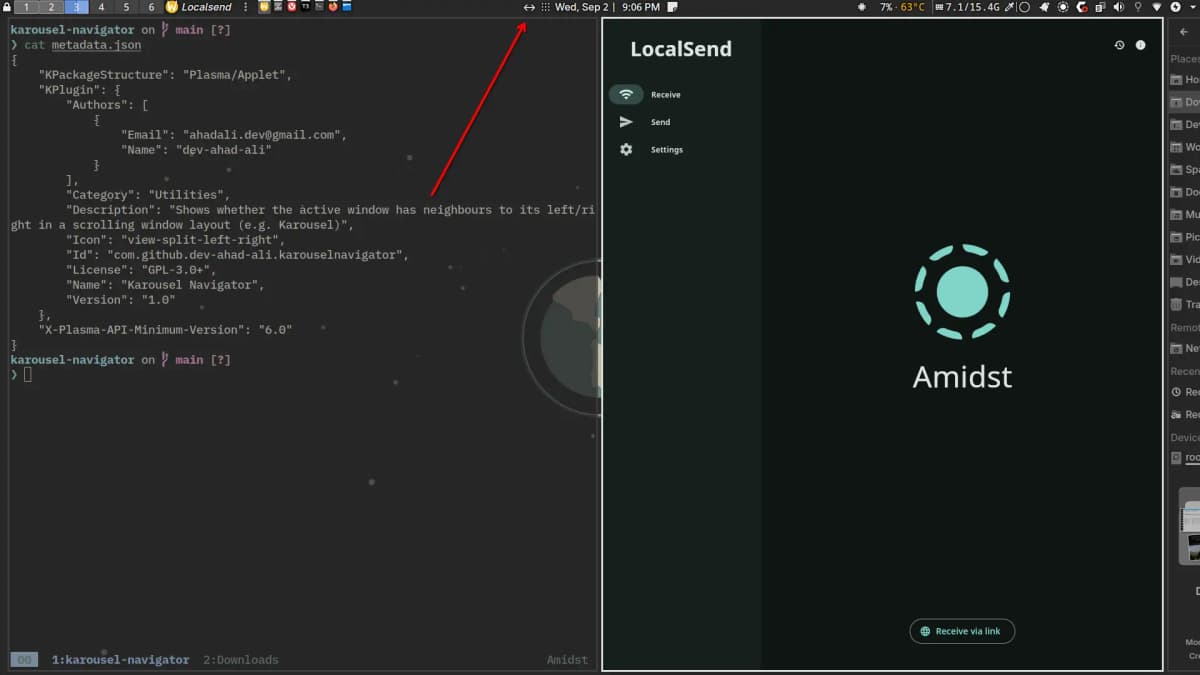Click the email ahadali.dev@gmail.com in terminal
Image resolution: width=1200 pixels, height=675 pixels.
[264, 135]
